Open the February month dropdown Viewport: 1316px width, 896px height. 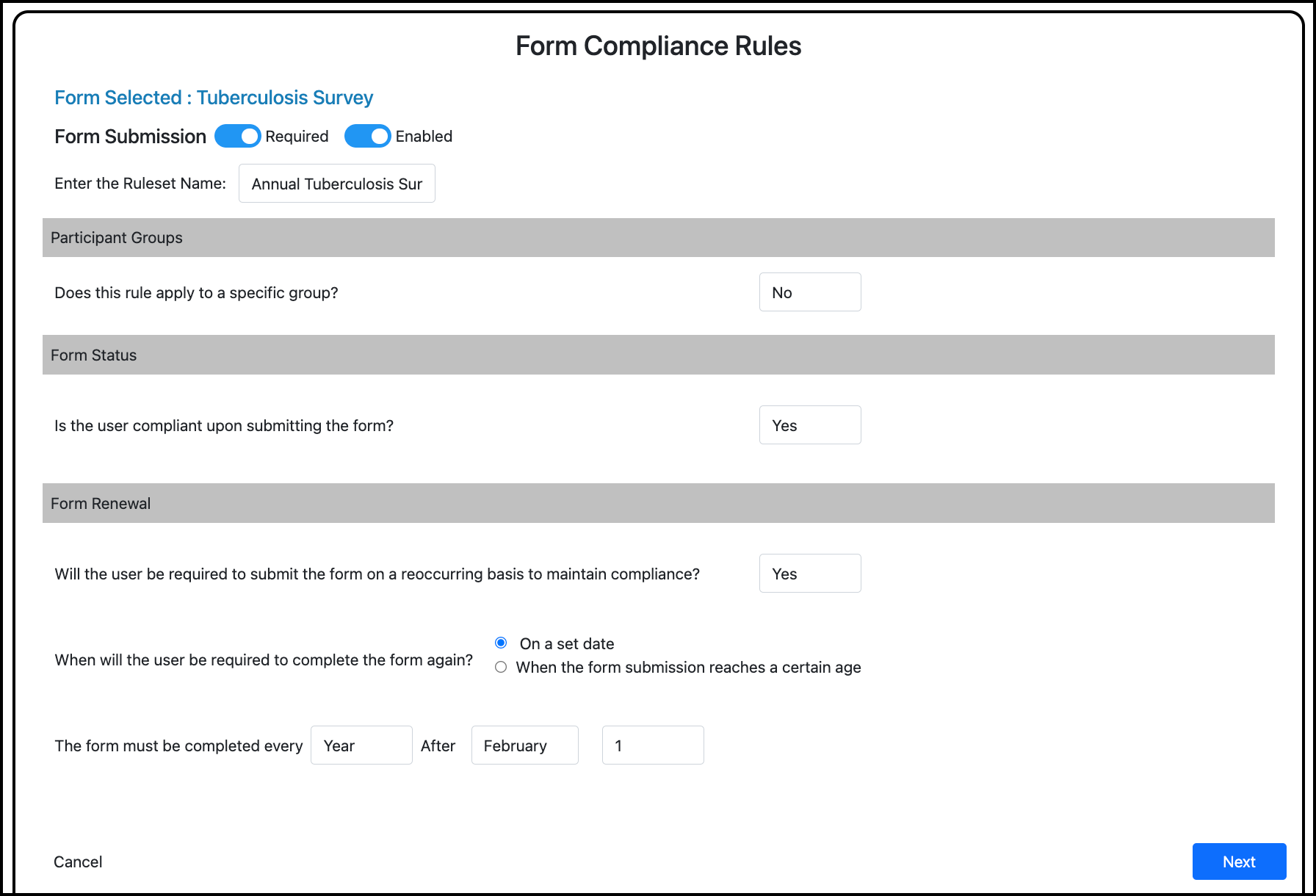pyautogui.click(x=524, y=745)
